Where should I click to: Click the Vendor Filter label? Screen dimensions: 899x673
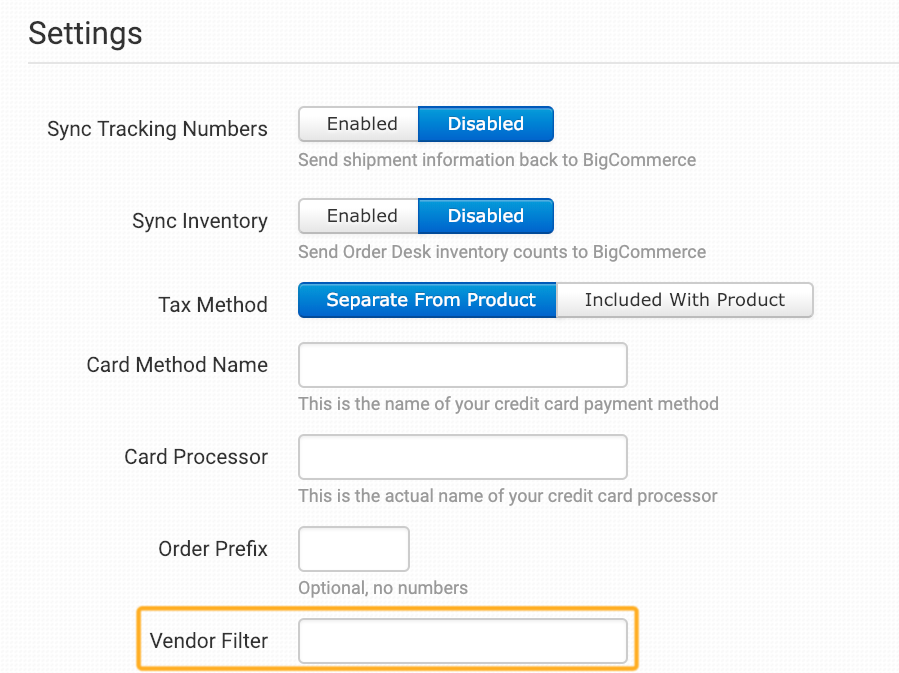pyautogui.click(x=209, y=641)
